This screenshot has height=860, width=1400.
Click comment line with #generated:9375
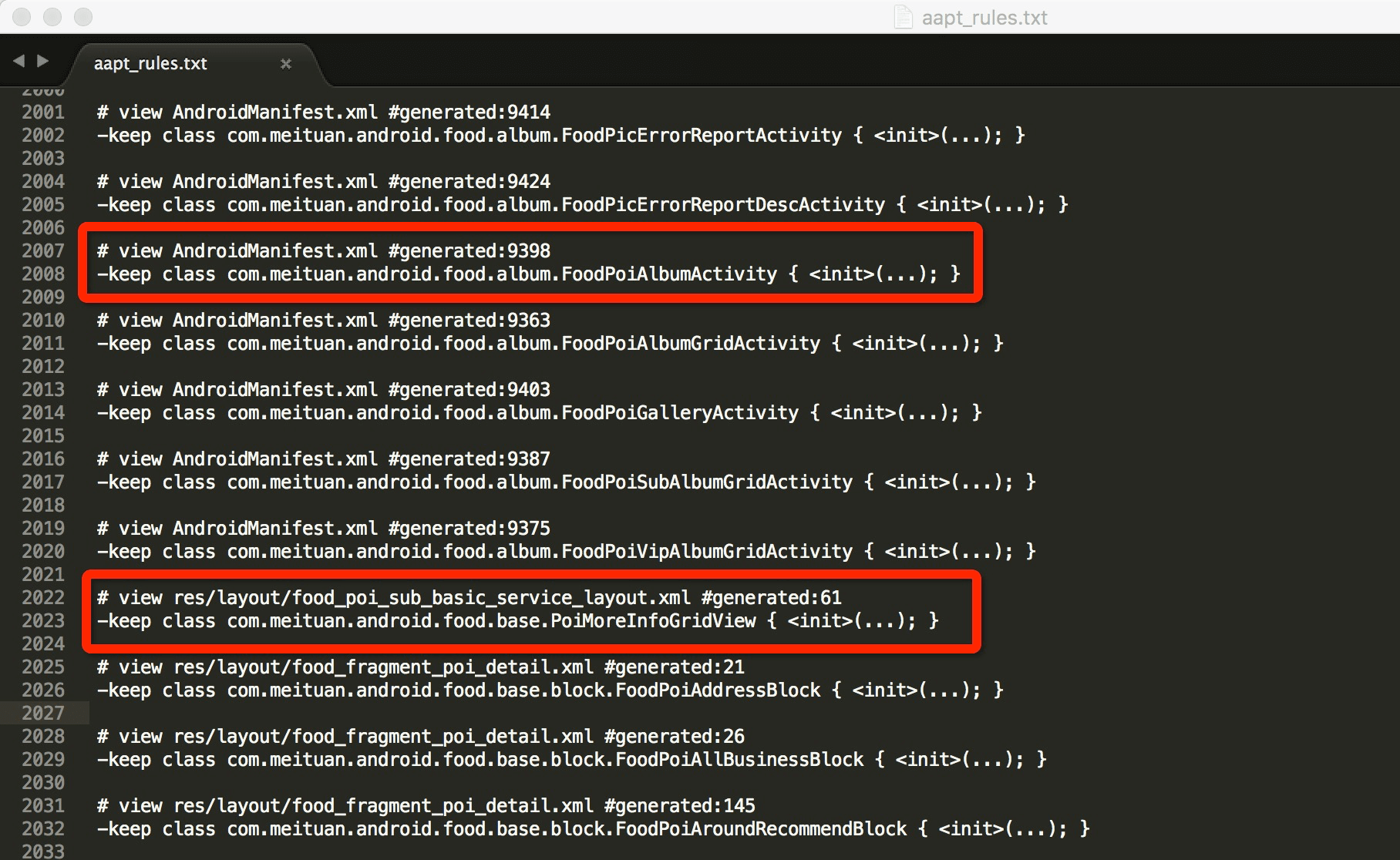[324, 529]
